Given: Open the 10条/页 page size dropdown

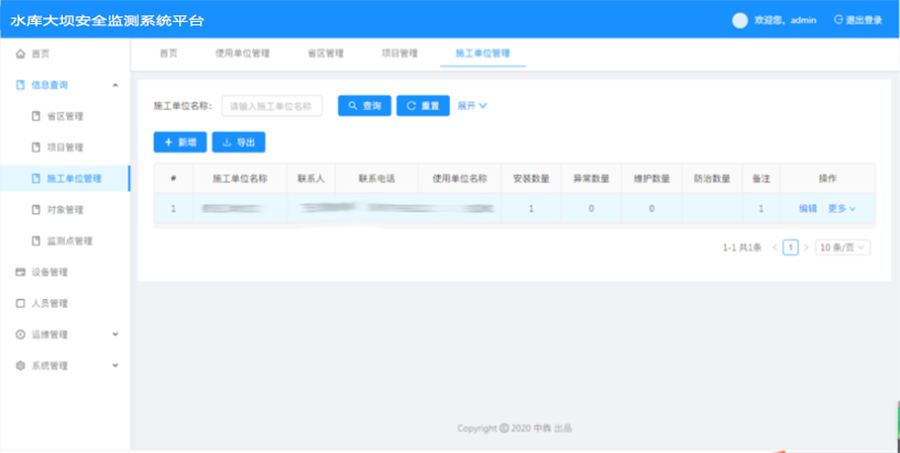Looking at the screenshot, I should pos(843,247).
